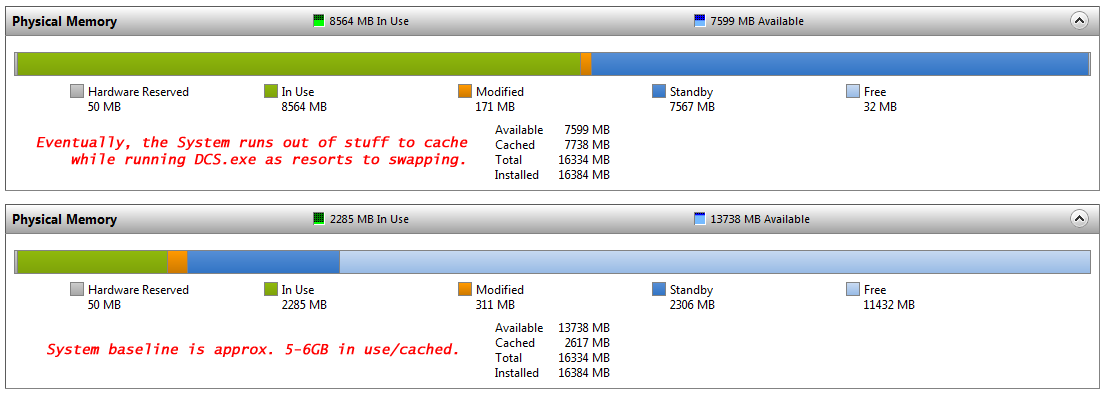Viewport: 1107px width, 397px height.
Task: Click the light-blue Free segment of bottom bar
Action: (x=714, y=261)
